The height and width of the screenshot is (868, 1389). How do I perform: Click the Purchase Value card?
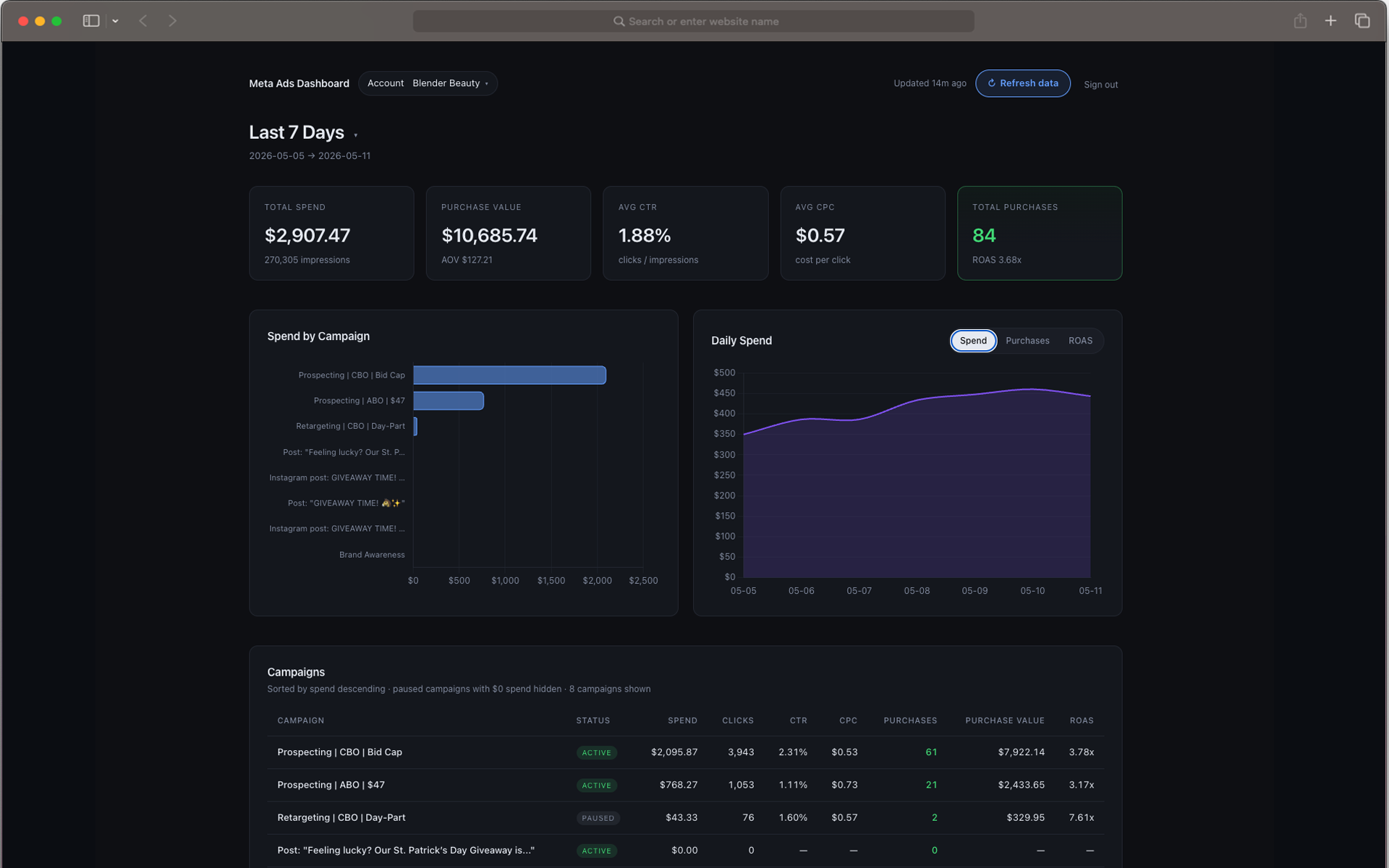[509, 233]
